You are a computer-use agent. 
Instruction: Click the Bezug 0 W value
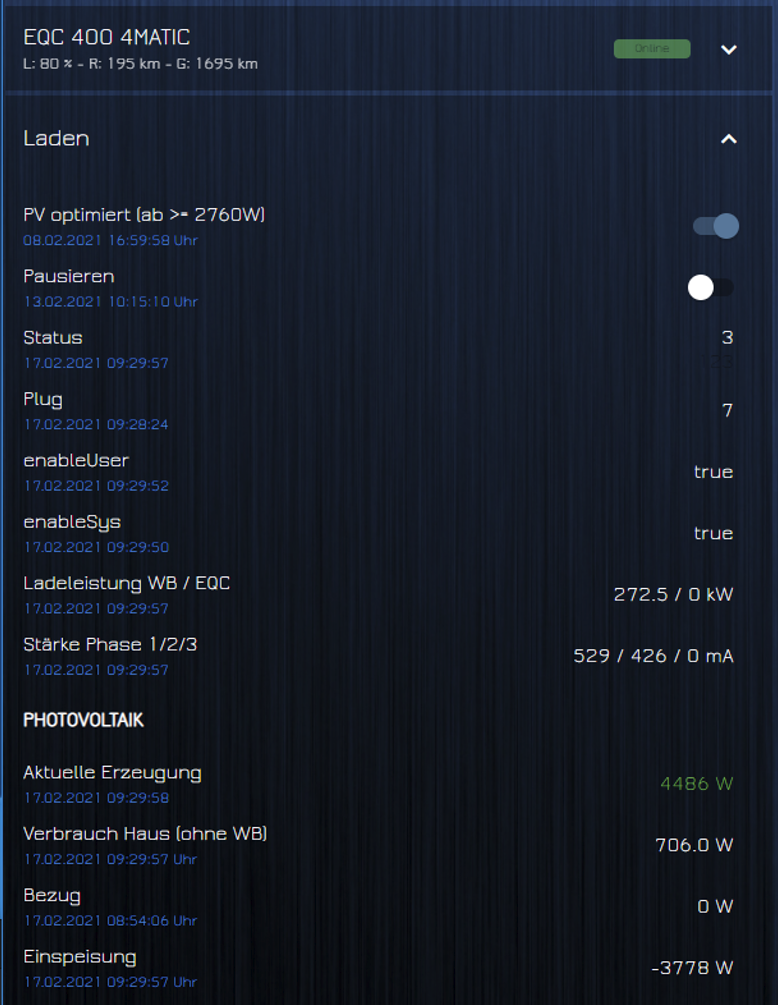715,906
